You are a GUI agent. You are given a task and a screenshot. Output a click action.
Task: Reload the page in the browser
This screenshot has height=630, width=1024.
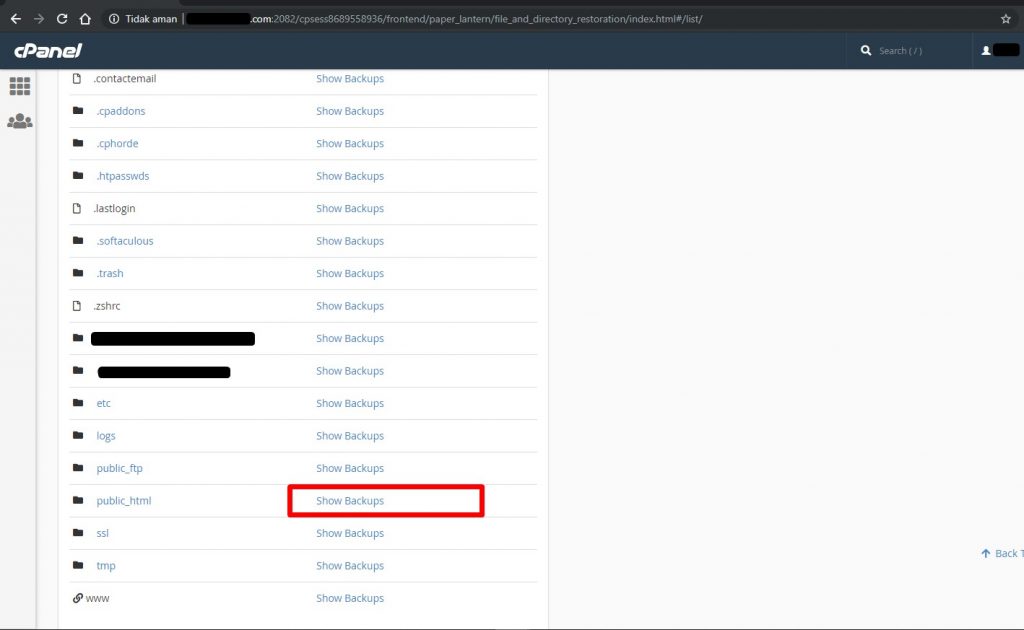(62, 19)
